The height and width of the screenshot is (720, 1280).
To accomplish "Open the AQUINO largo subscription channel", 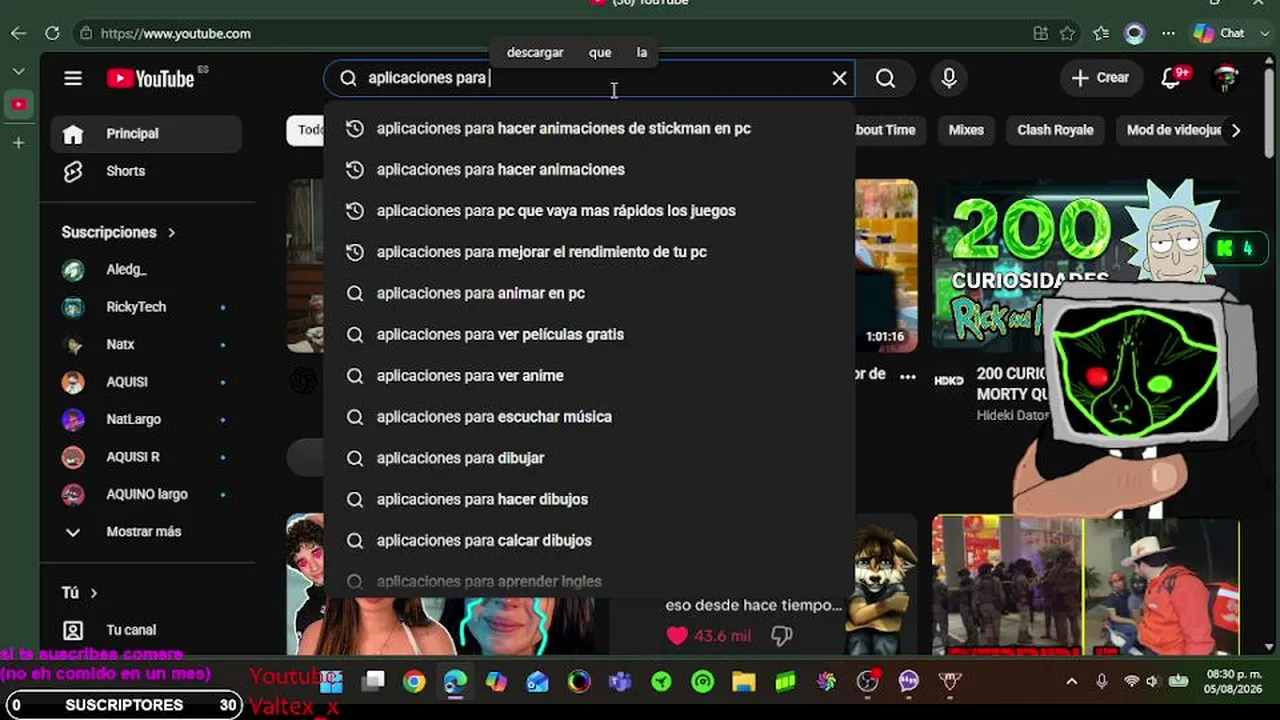I will click(x=146, y=494).
